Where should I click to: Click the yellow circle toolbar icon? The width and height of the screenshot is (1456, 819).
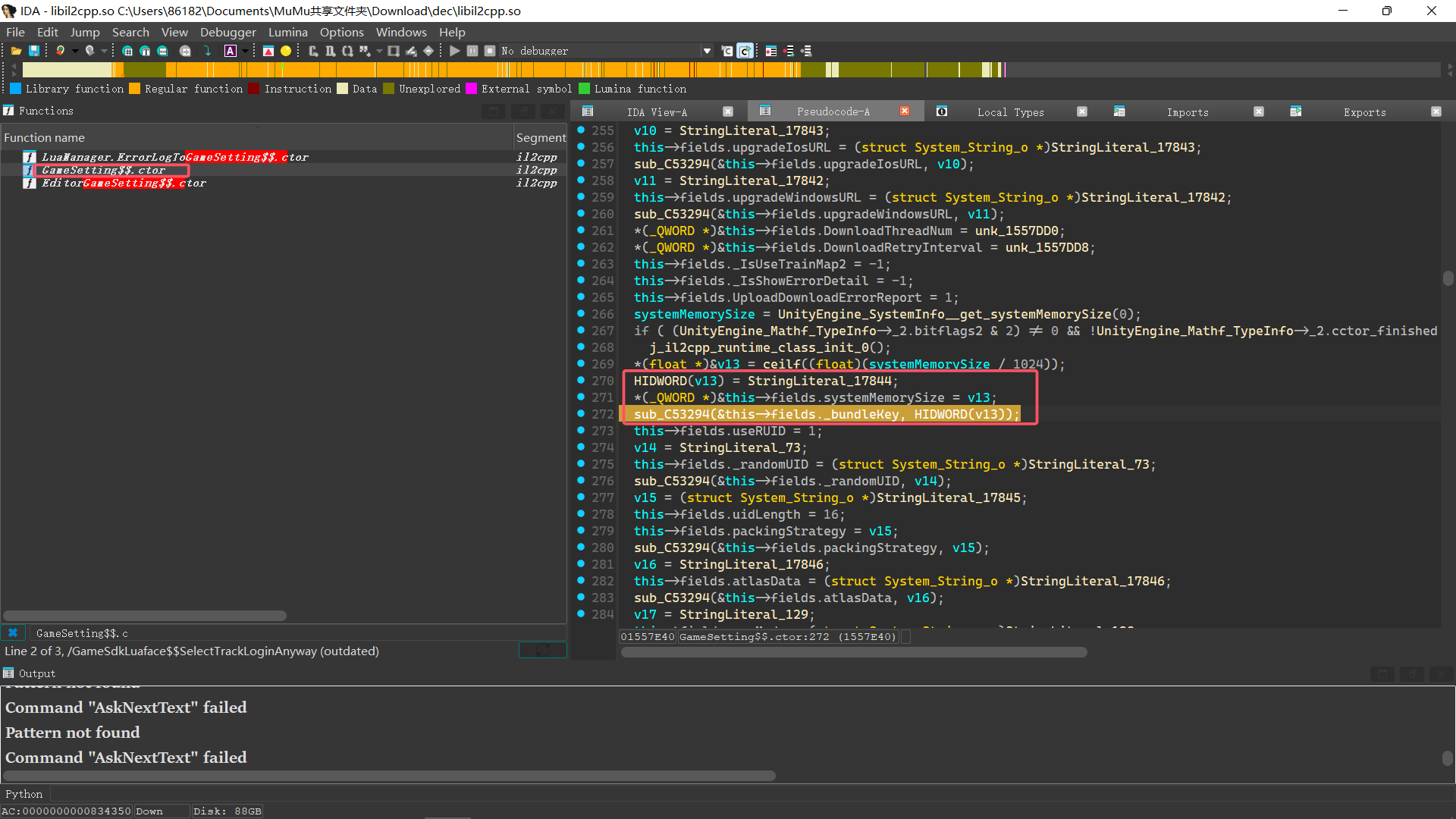point(286,51)
